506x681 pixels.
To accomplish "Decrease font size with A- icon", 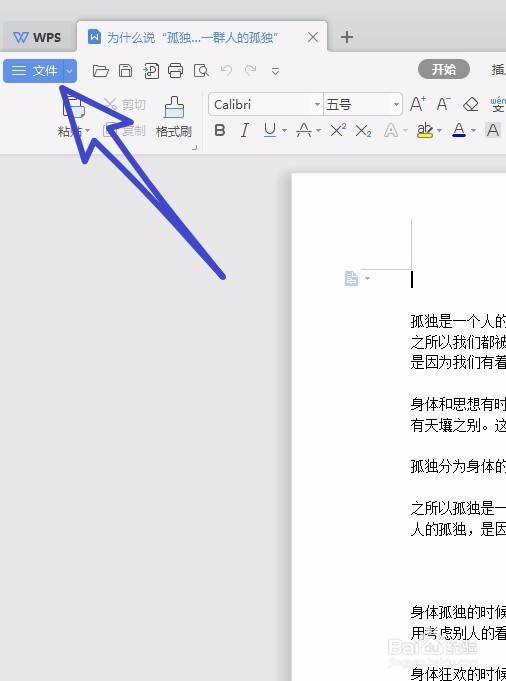I will coord(443,104).
